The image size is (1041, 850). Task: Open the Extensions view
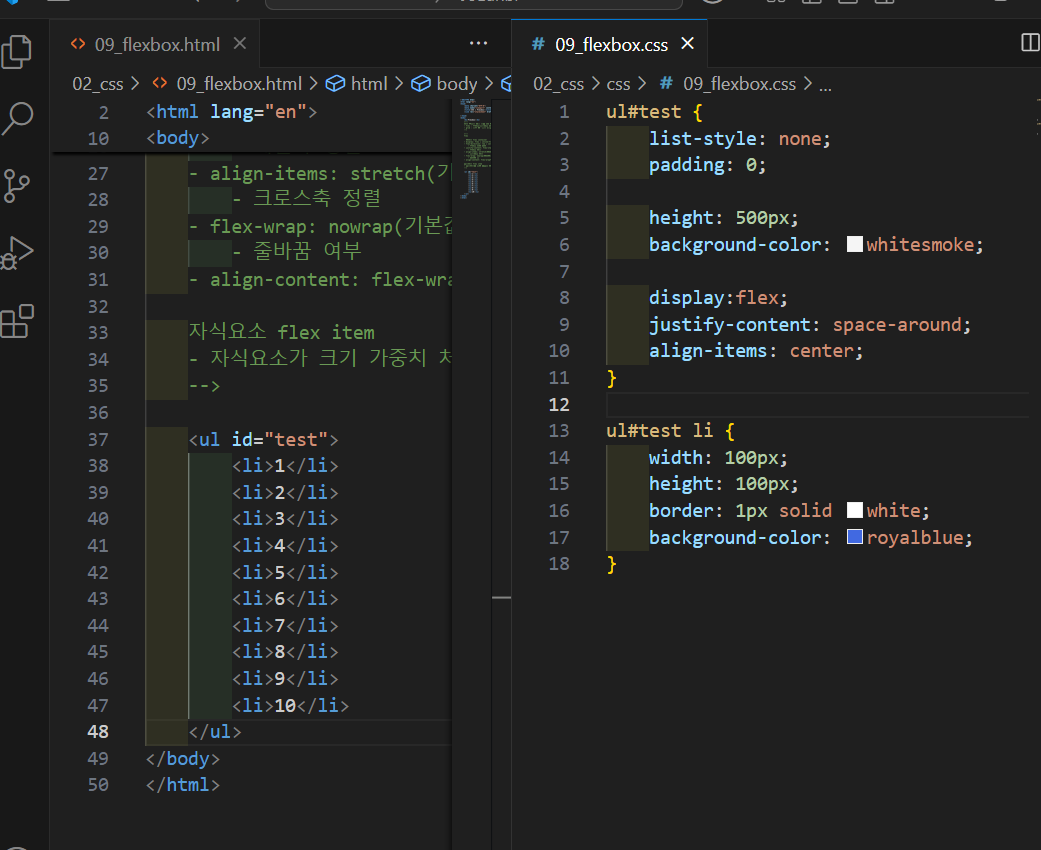[x=17, y=321]
